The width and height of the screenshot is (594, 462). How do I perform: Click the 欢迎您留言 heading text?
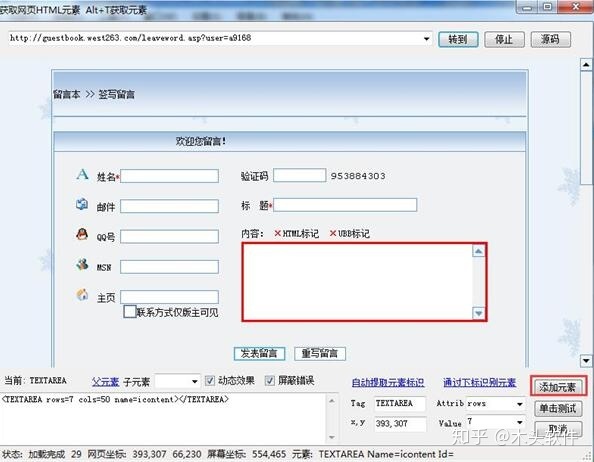click(x=201, y=141)
